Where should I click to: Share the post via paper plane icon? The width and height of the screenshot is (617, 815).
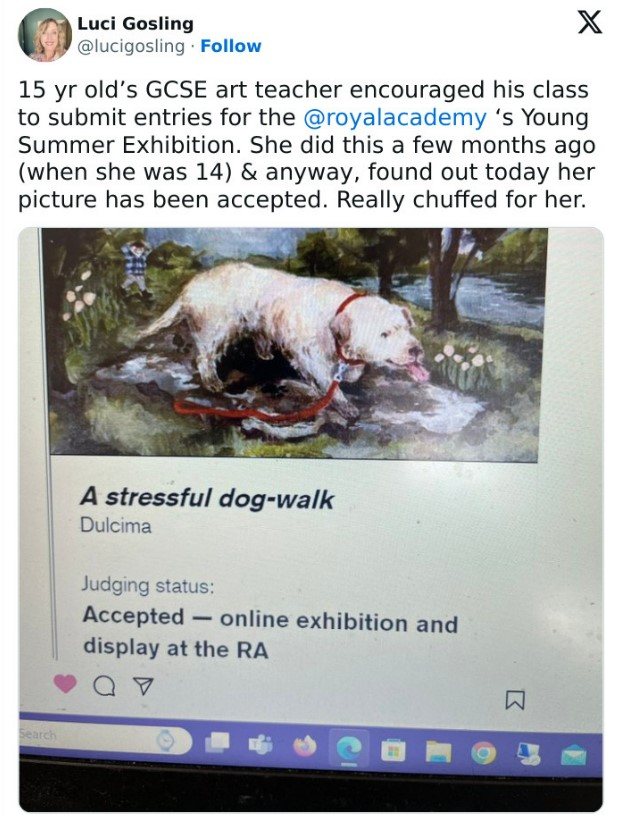[142, 685]
